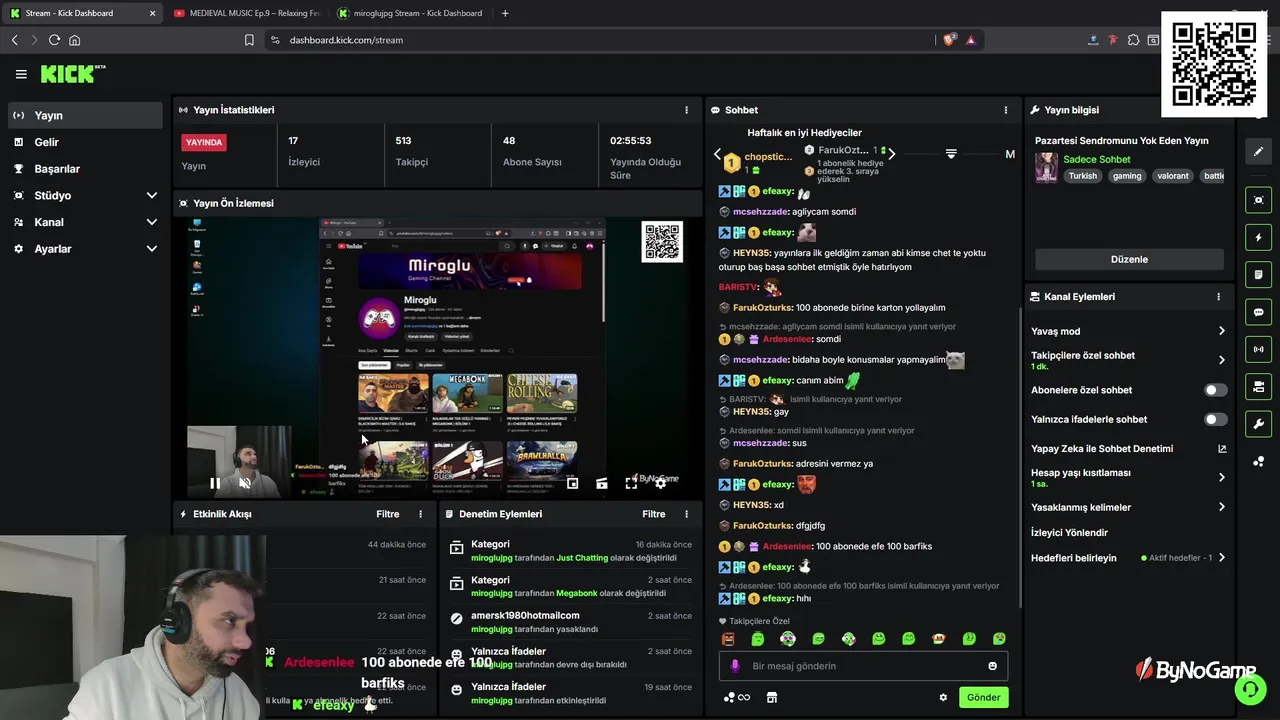Open the Denetim Eylemleri panel three-dot menu
This screenshot has height=720, width=1280.
686,514
